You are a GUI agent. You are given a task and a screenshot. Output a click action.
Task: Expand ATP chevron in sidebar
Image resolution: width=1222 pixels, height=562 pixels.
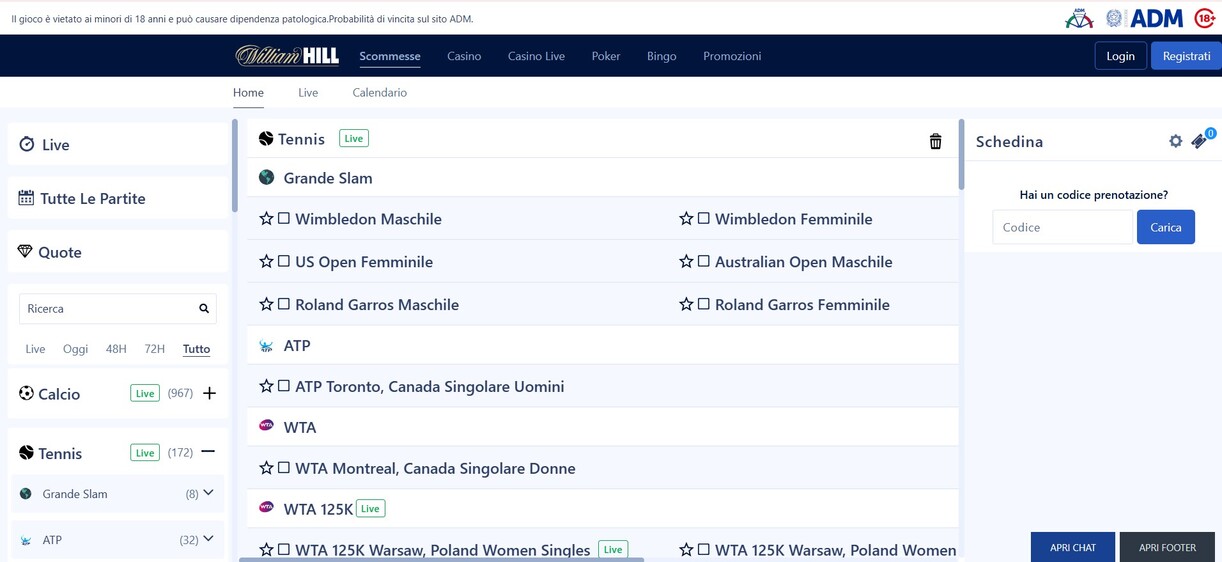pos(208,539)
